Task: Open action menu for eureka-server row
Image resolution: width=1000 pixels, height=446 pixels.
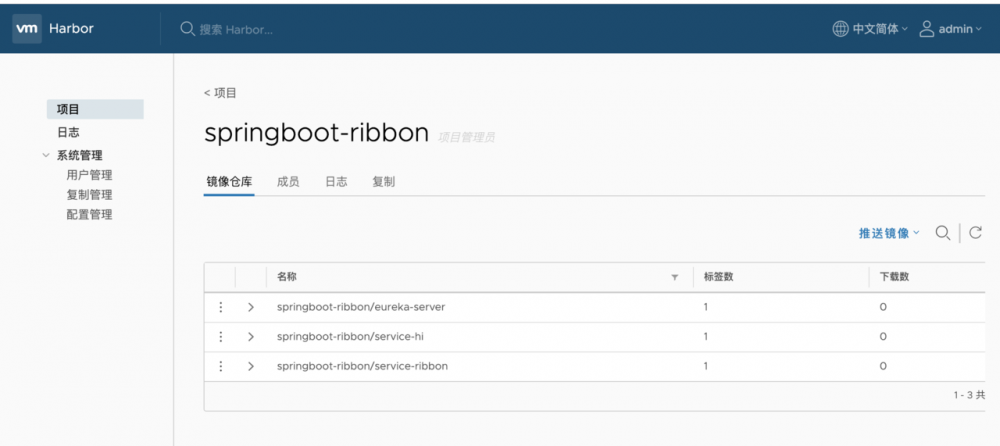Action: pos(220,307)
